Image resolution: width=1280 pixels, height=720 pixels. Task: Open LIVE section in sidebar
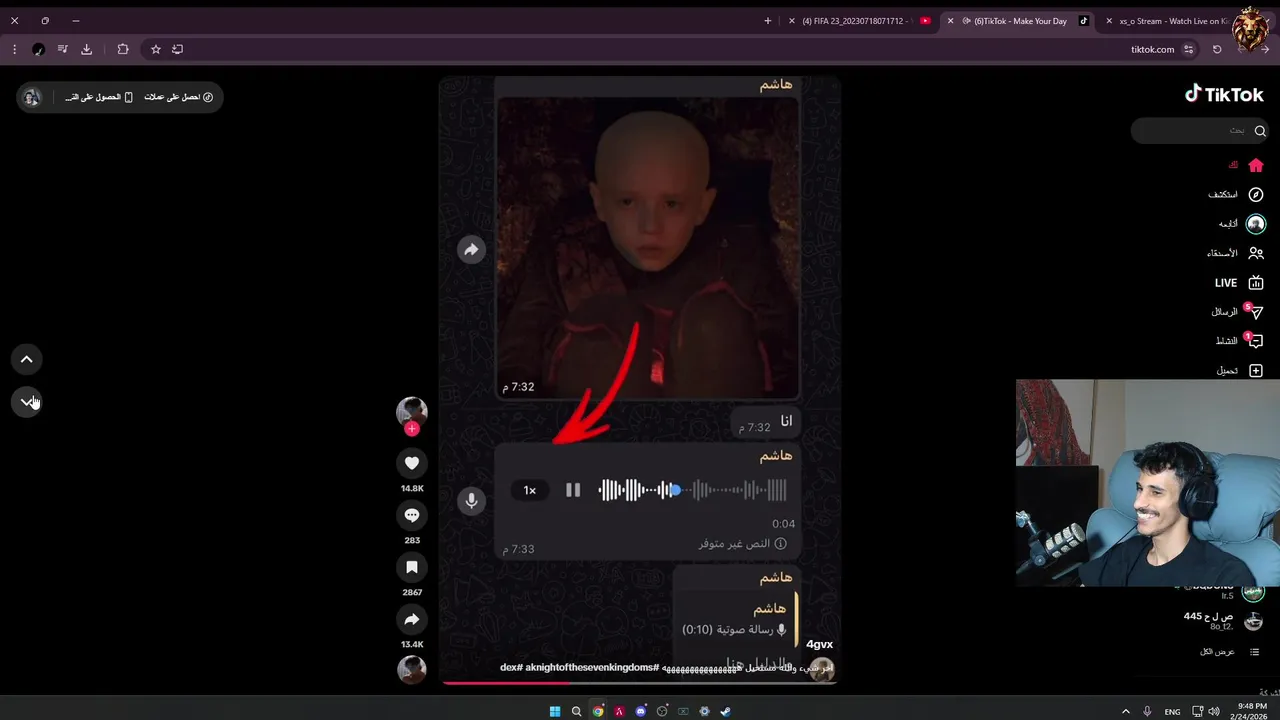pyautogui.click(x=1239, y=283)
